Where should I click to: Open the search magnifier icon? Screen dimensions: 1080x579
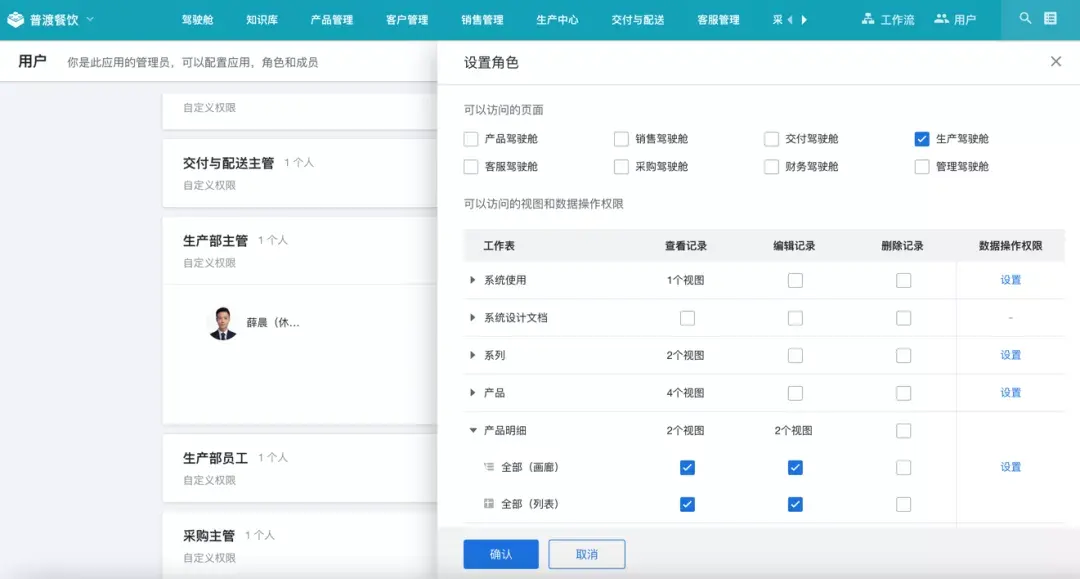click(1026, 18)
